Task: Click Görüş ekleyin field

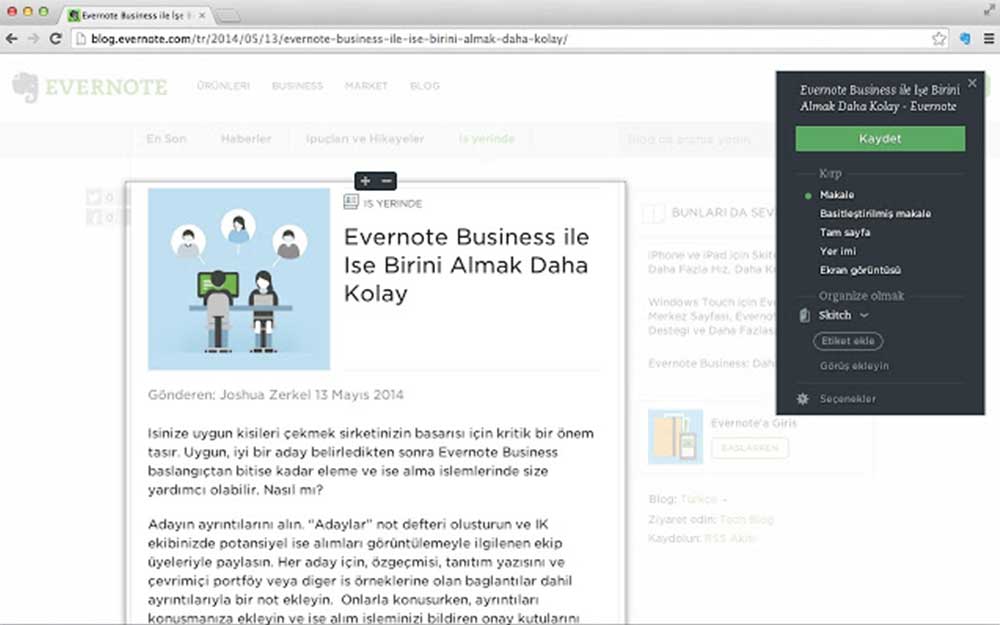Action: (855, 366)
